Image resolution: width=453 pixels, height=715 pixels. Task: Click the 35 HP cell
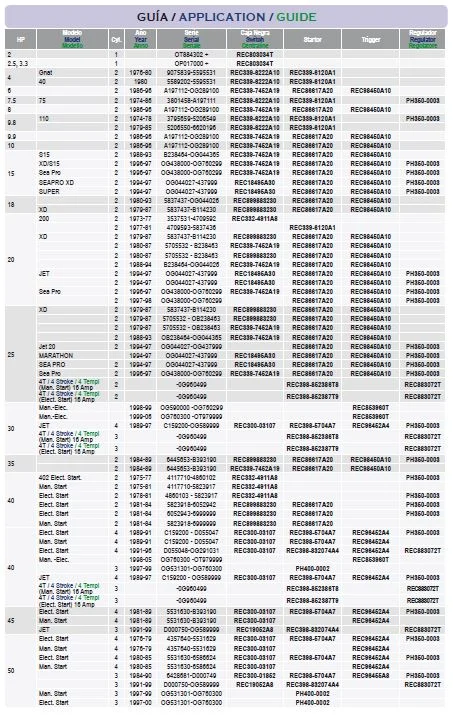(x=21, y=464)
